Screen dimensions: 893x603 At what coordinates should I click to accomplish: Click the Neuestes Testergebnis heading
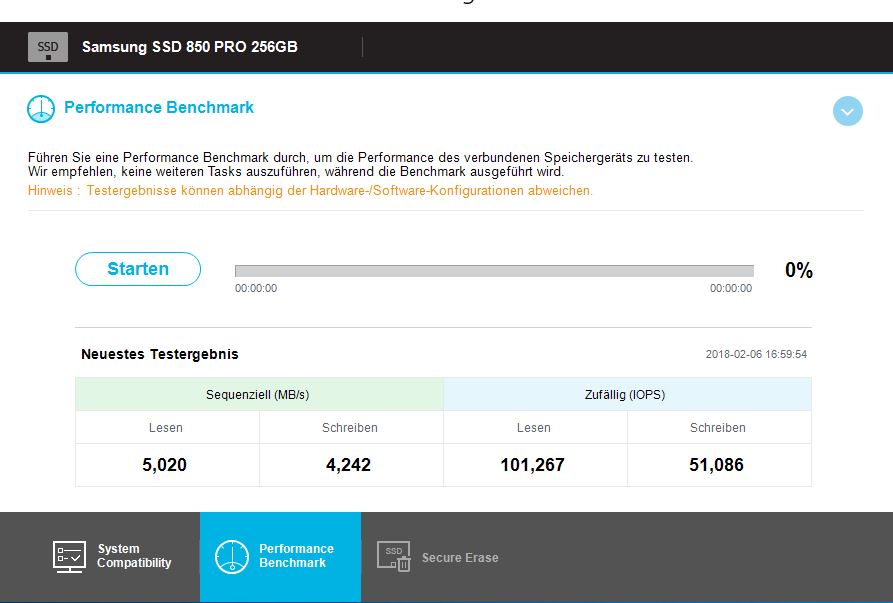point(160,354)
